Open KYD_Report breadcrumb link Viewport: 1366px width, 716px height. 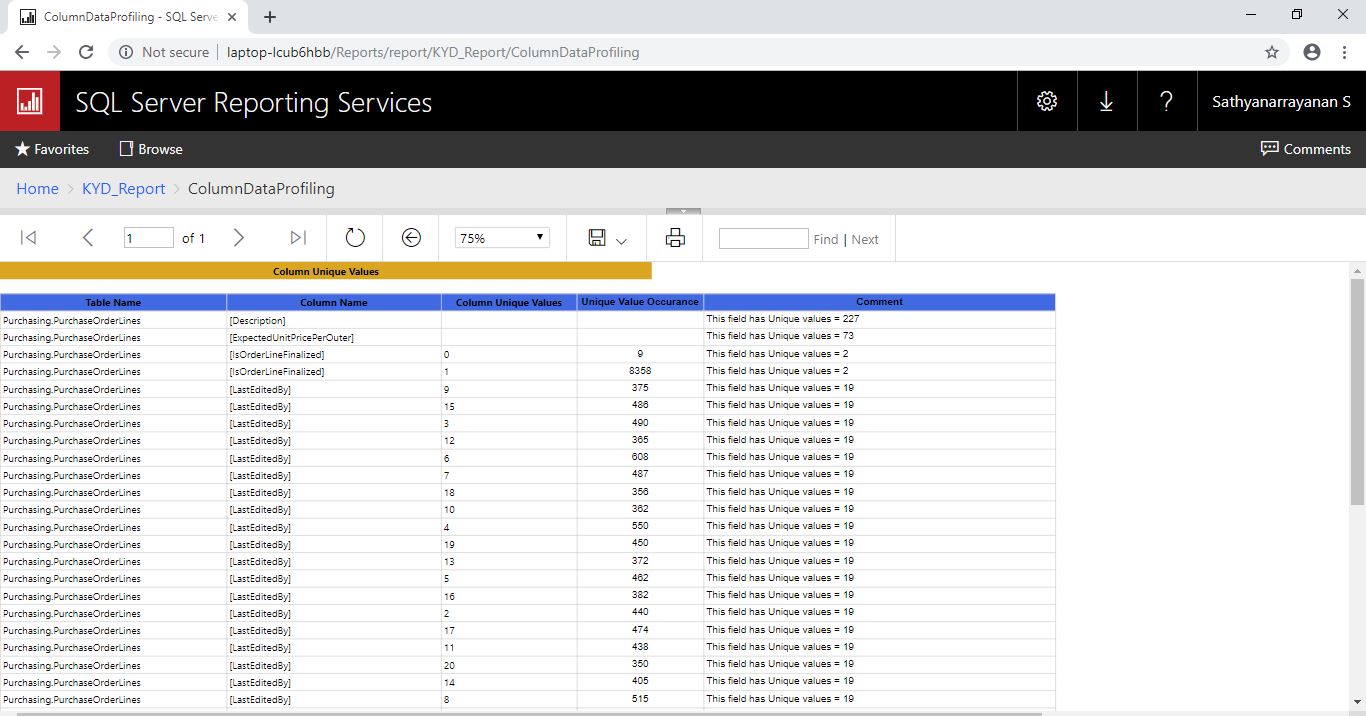tap(124, 188)
